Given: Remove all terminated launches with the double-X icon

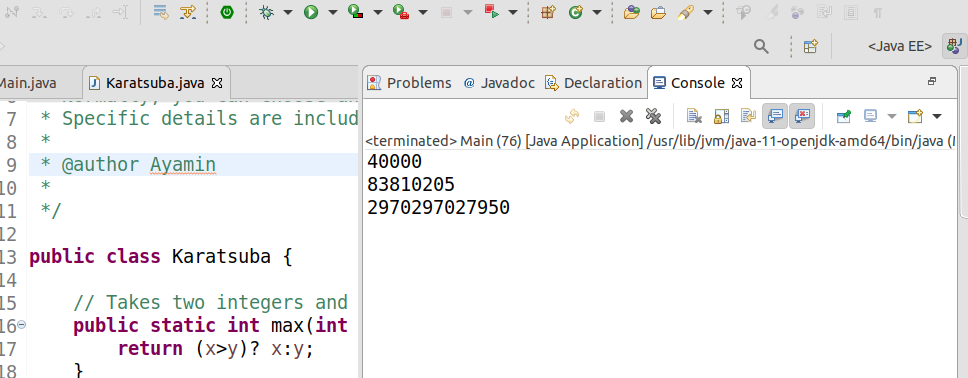Looking at the screenshot, I should coord(653,116).
